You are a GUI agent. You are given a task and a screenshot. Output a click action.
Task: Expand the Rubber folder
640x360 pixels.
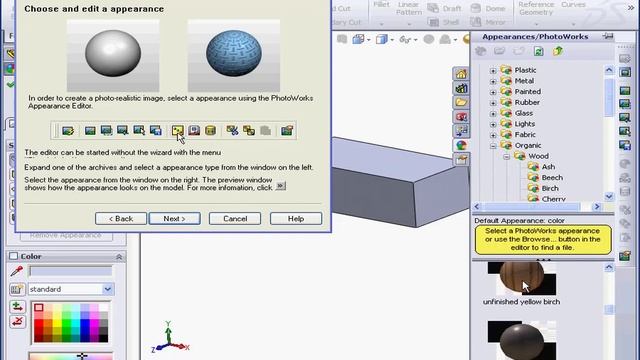tap(493, 103)
